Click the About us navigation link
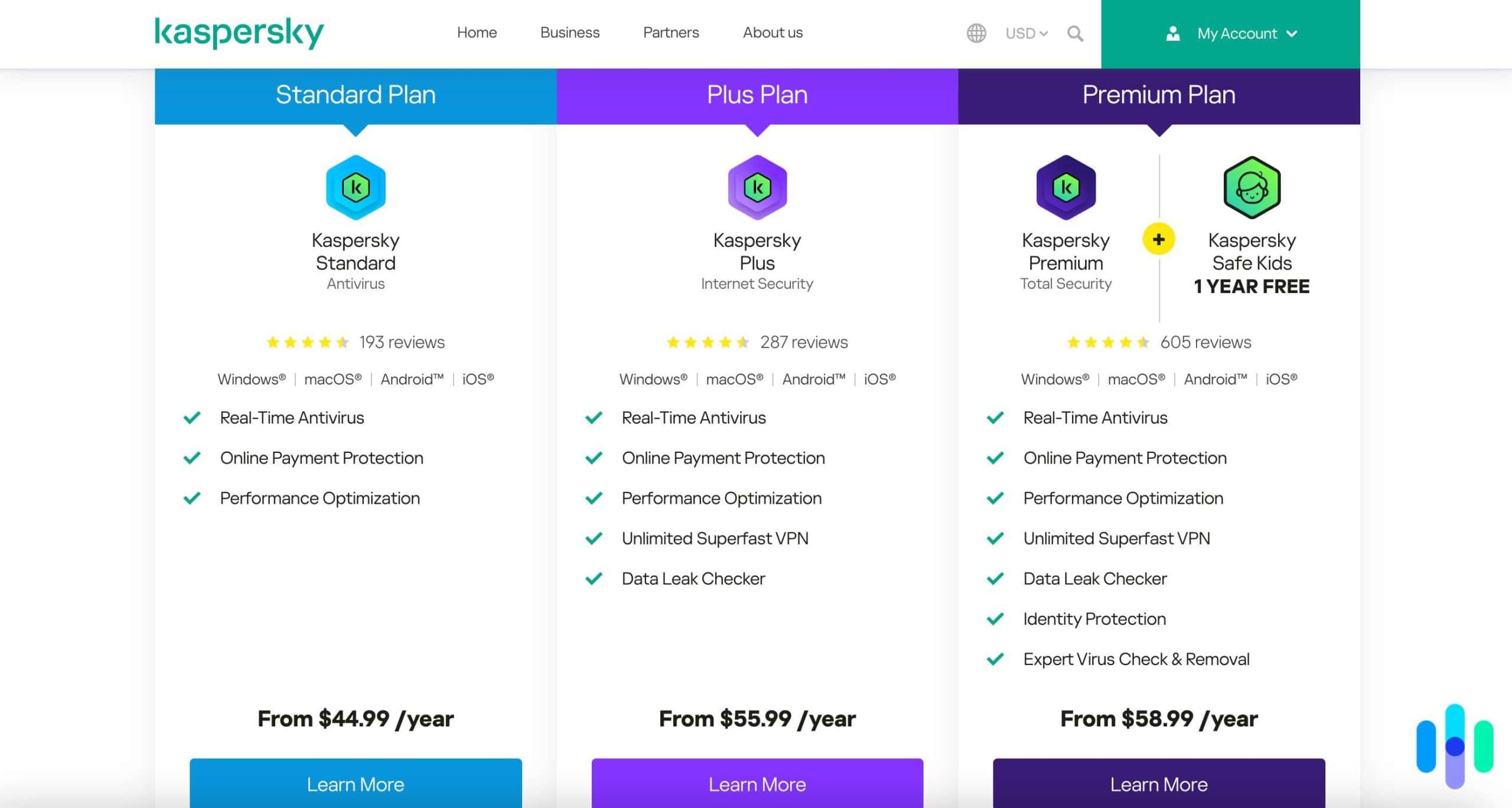This screenshot has width=1512, height=808. 772,32
